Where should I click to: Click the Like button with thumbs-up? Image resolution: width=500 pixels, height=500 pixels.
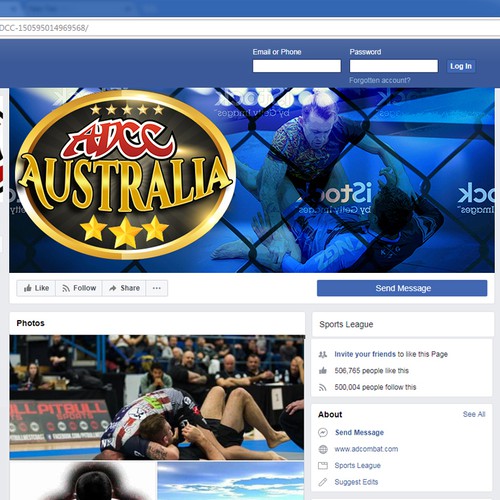coord(36,288)
